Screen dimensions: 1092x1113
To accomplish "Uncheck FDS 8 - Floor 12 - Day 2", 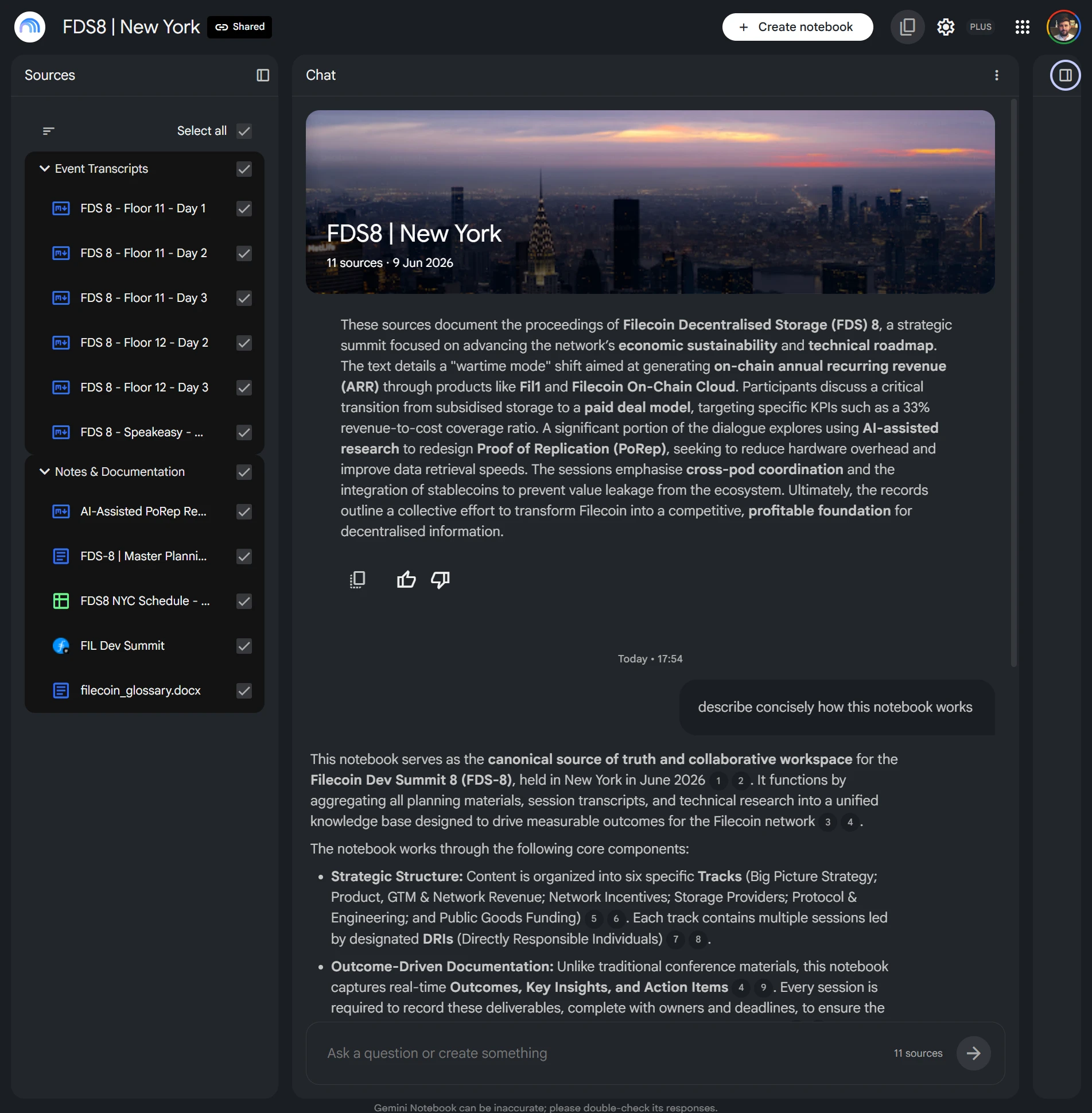I will click(x=244, y=343).
